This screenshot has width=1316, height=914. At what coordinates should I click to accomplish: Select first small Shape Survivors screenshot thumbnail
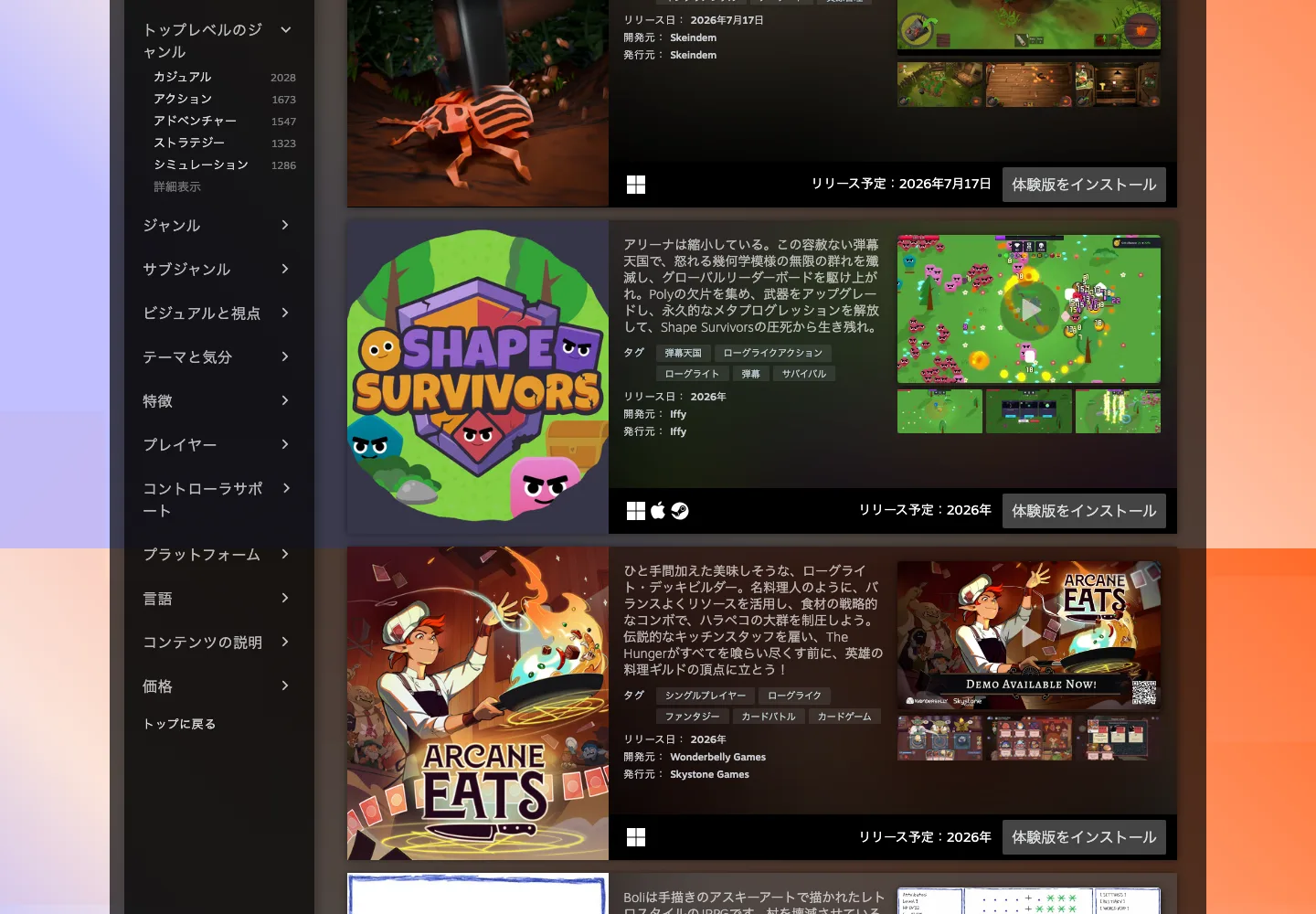[939, 411]
